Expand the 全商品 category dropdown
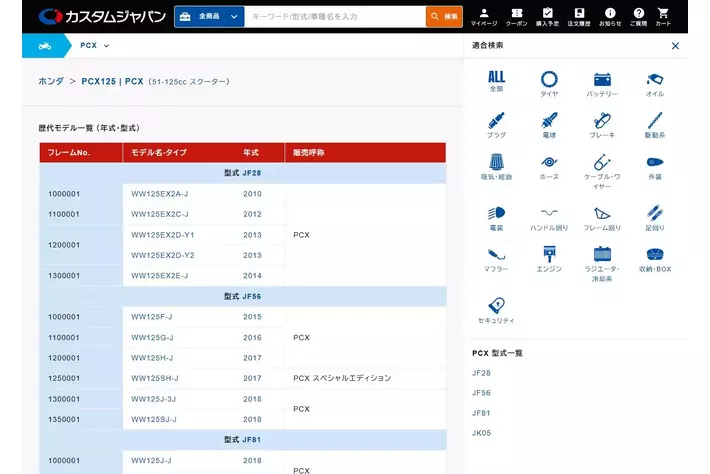The image size is (710, 474). (x=209, y=16)
